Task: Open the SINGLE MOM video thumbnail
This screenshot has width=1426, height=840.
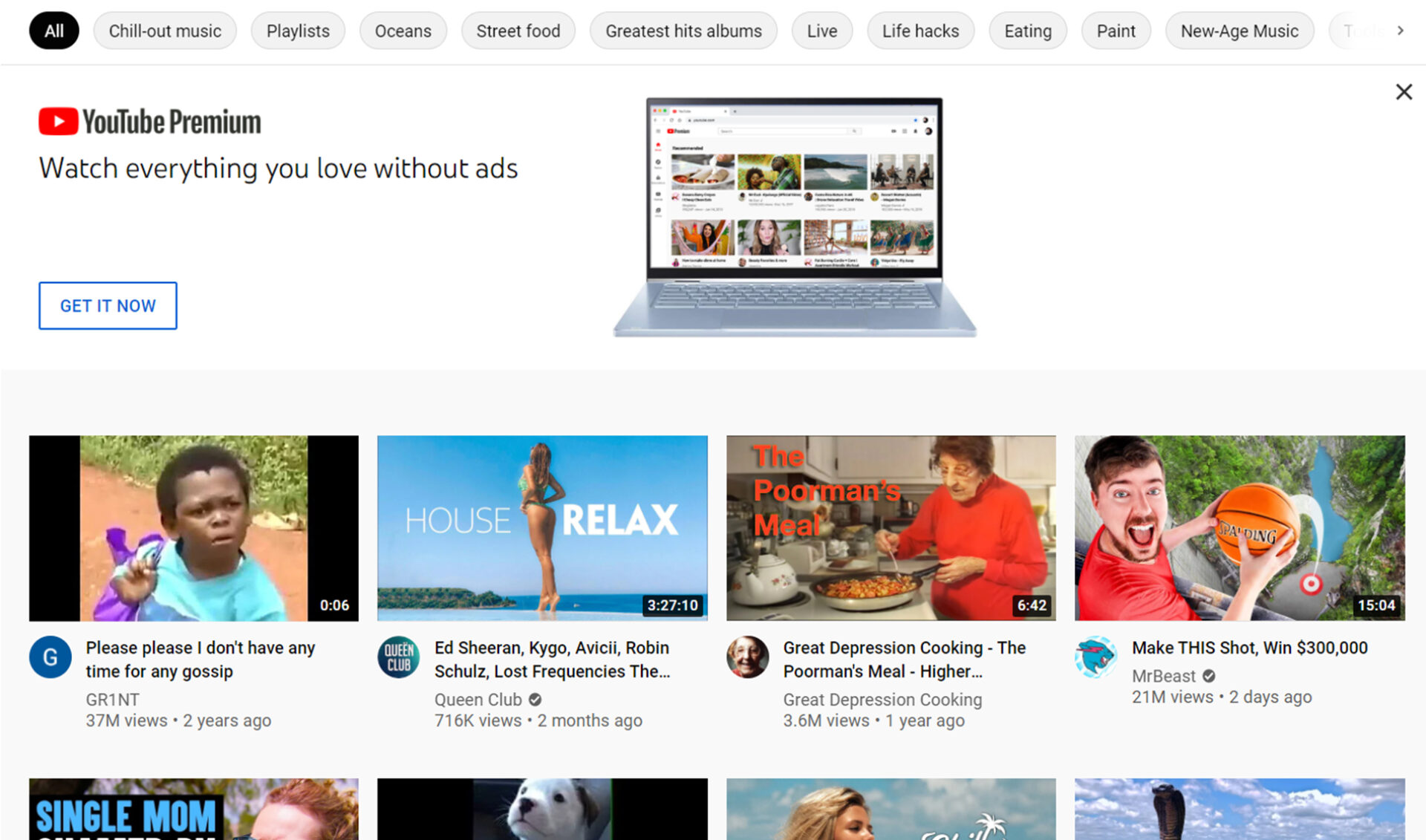Action: pyautogui.click(x=194, y=809)
